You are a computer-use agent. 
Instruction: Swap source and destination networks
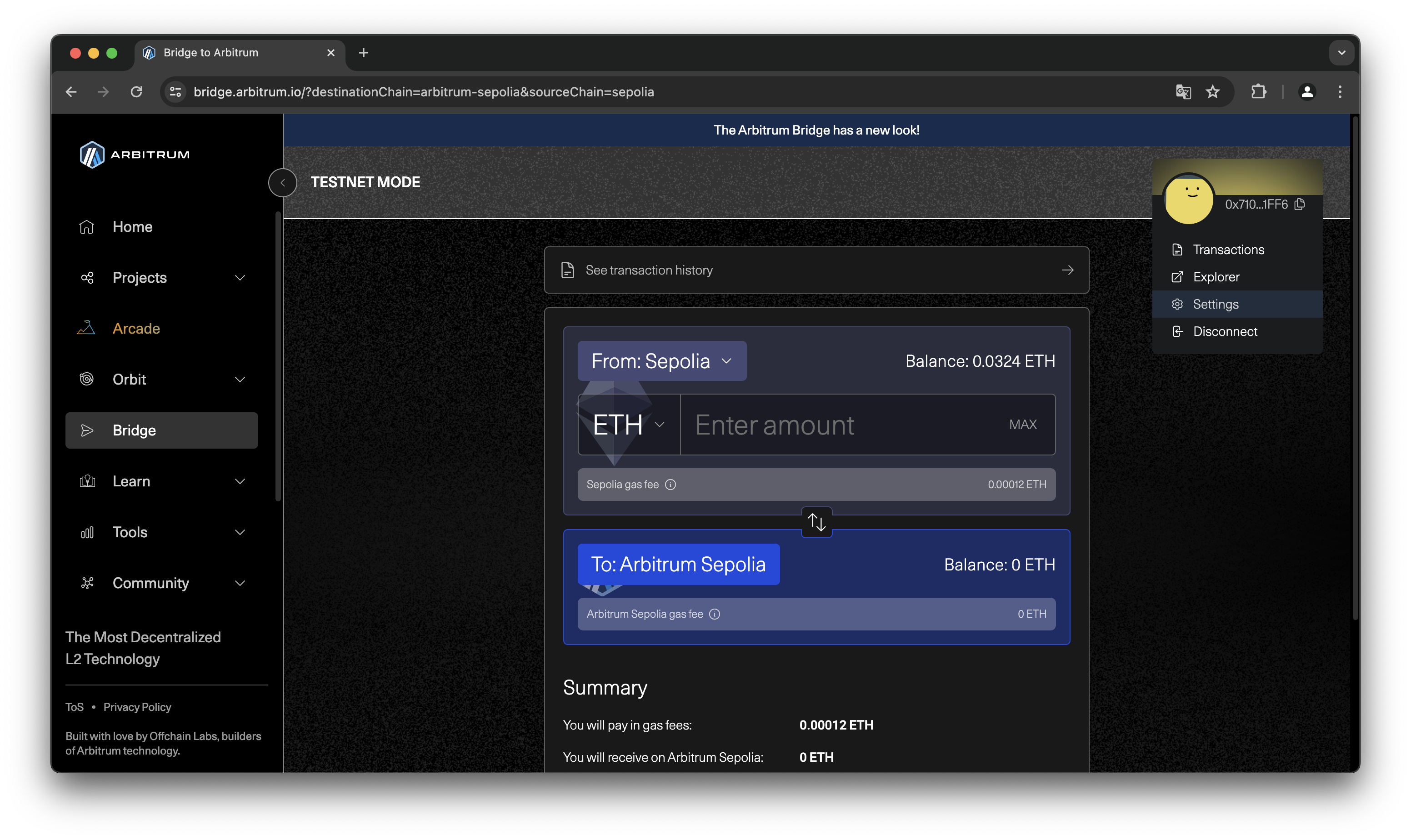point(816,522)
